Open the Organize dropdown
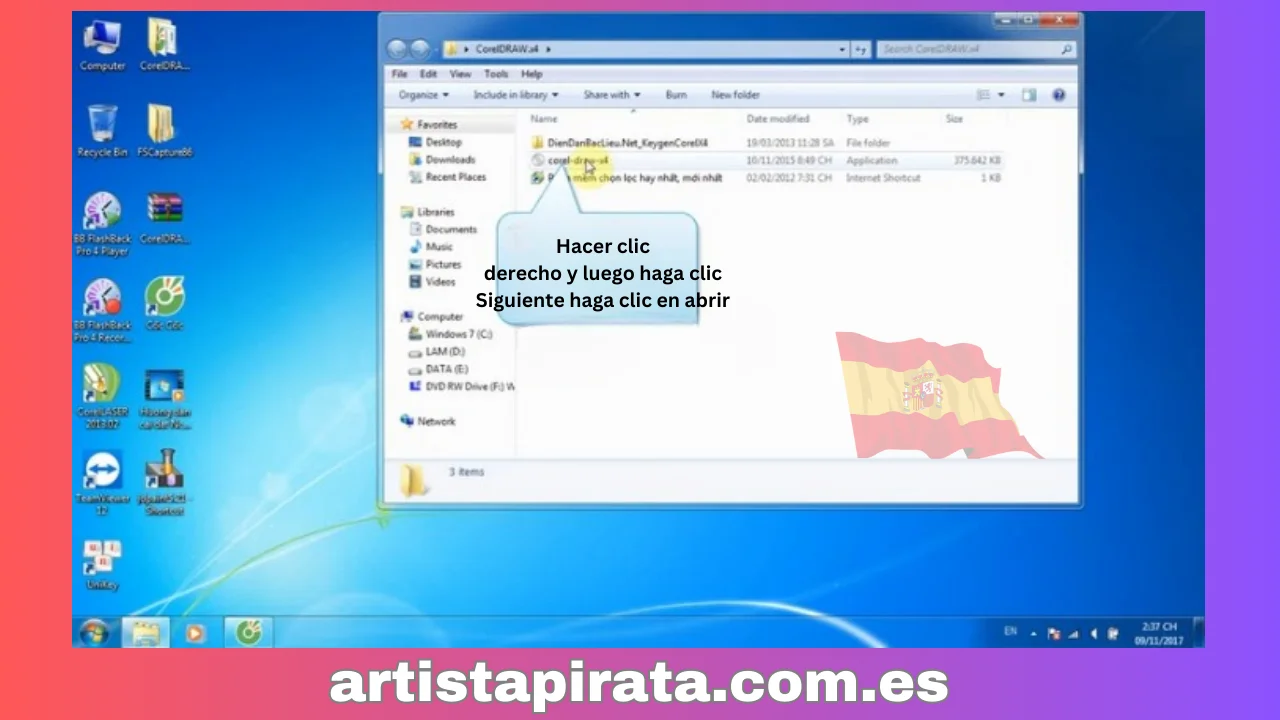 [423, 95]
